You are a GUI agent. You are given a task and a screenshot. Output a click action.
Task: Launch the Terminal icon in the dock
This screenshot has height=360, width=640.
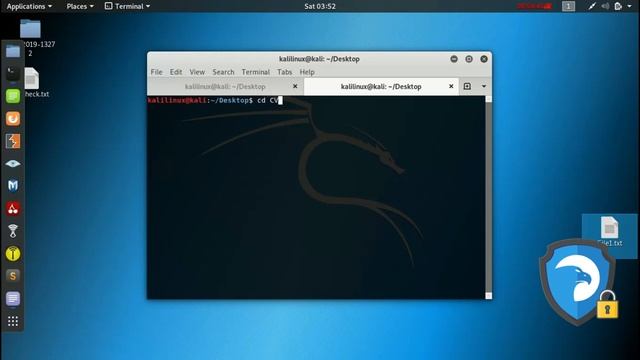(13, 73)
